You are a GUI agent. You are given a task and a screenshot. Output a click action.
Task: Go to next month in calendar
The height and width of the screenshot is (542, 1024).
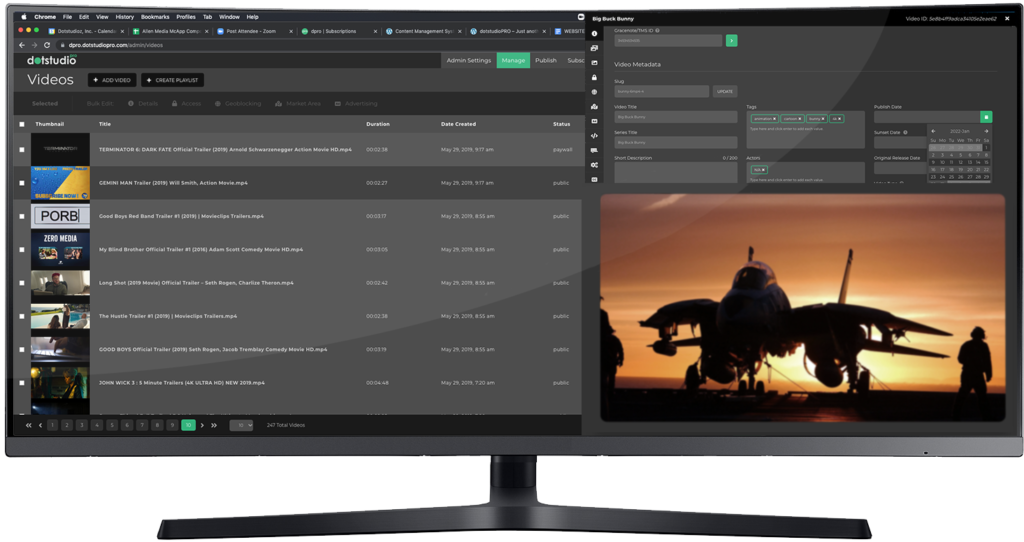986,131
